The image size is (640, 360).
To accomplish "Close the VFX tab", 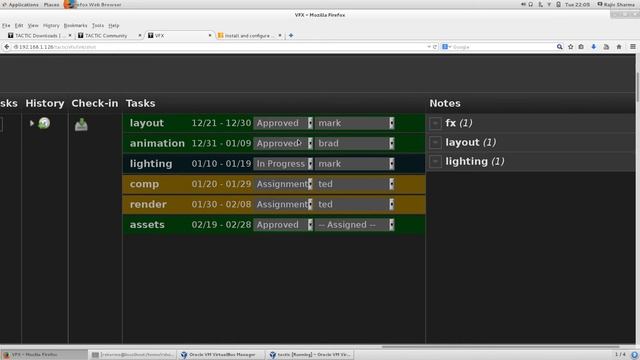I will [x=210, y=36].
